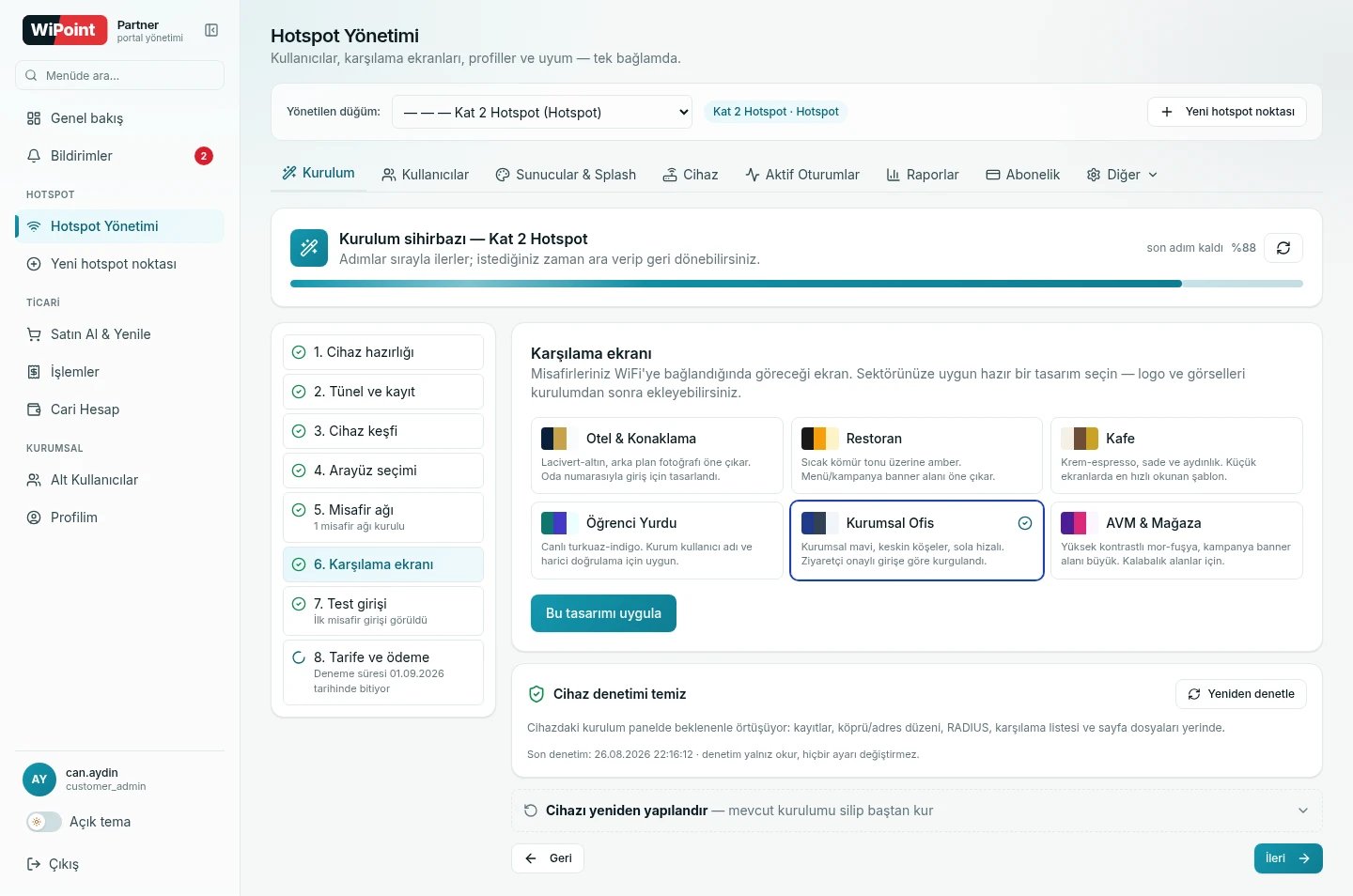The width and height of the screenshot is (1353, 896).
Task: Click the Yeniden denetle button
Action: (1241, 694)
